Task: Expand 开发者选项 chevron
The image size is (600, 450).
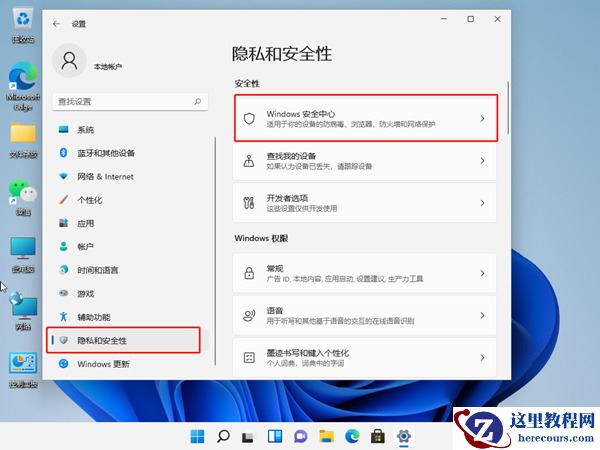Action: click(482, 203)
